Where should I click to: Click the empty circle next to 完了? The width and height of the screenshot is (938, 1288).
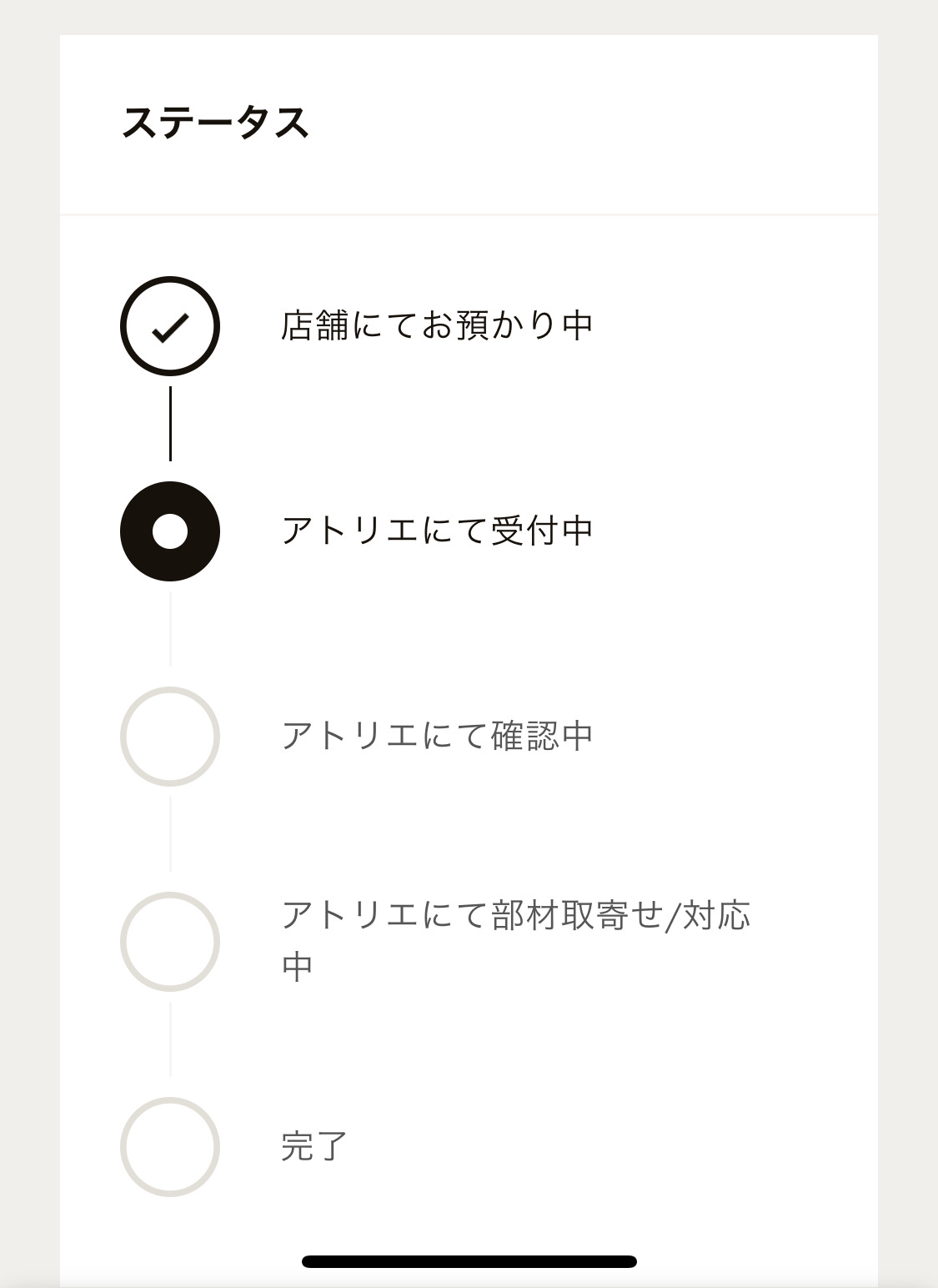point(170,1147)
